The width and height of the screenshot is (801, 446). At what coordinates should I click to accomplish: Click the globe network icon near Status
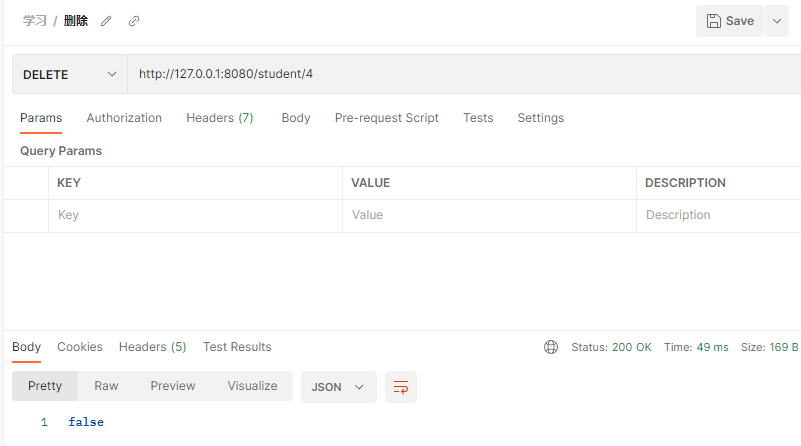[551, 347]
